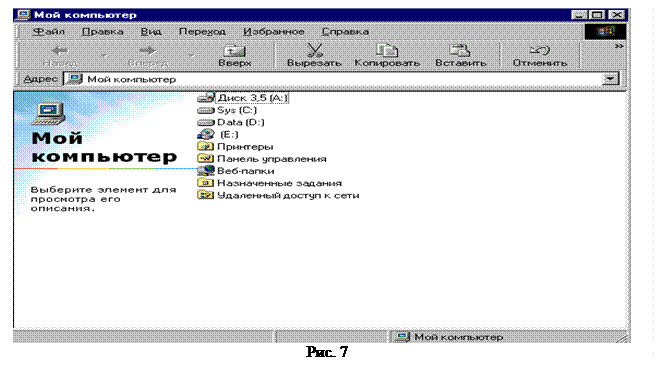
Task: Go up one level with Вверх
Action: click(x=235, y=56)
